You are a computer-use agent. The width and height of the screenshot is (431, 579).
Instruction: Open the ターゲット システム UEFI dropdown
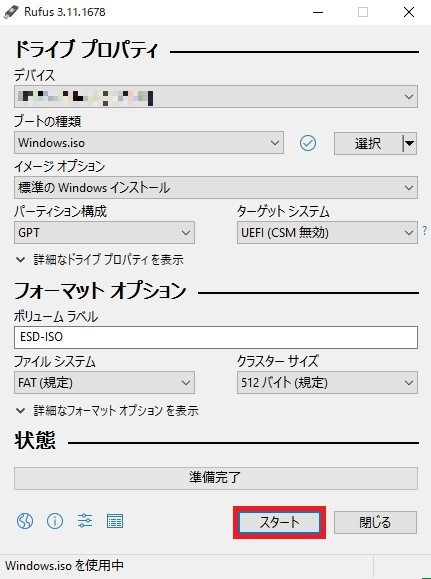pyautogui.click(x=327, y=233)
